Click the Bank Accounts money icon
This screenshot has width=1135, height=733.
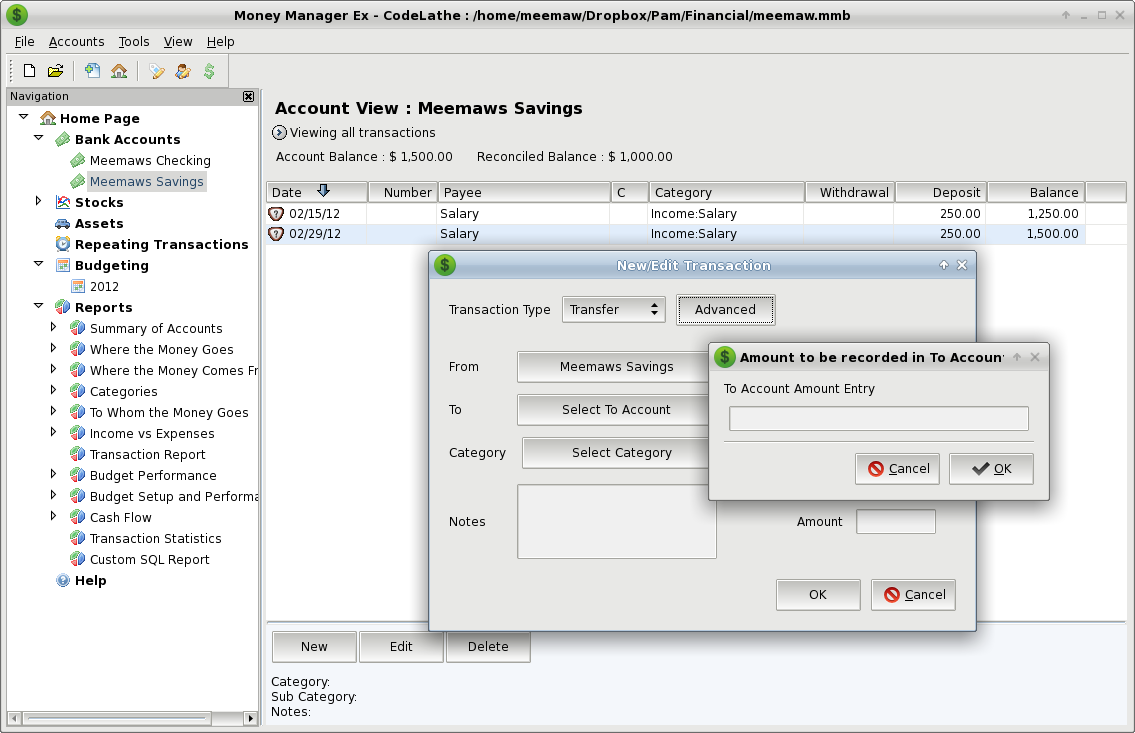63,139
